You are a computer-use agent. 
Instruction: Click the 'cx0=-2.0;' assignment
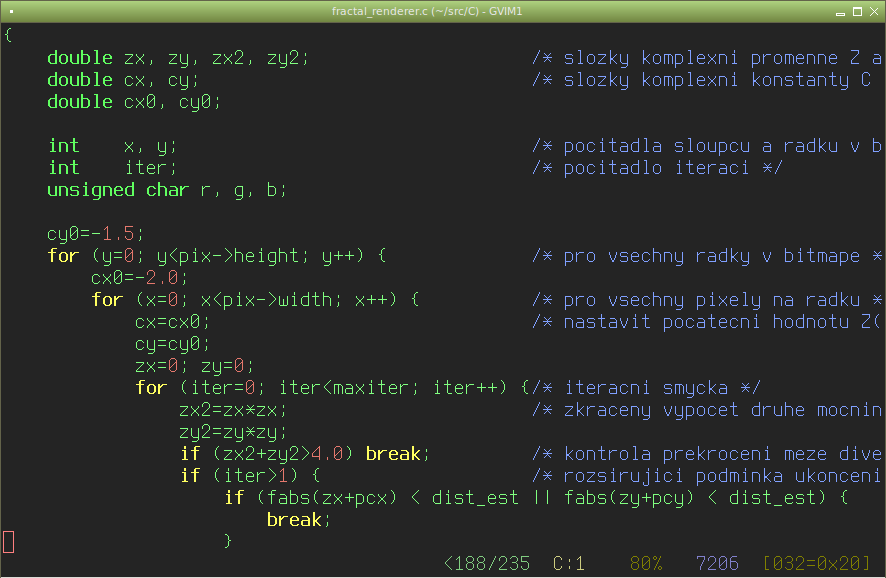(140, 278)
